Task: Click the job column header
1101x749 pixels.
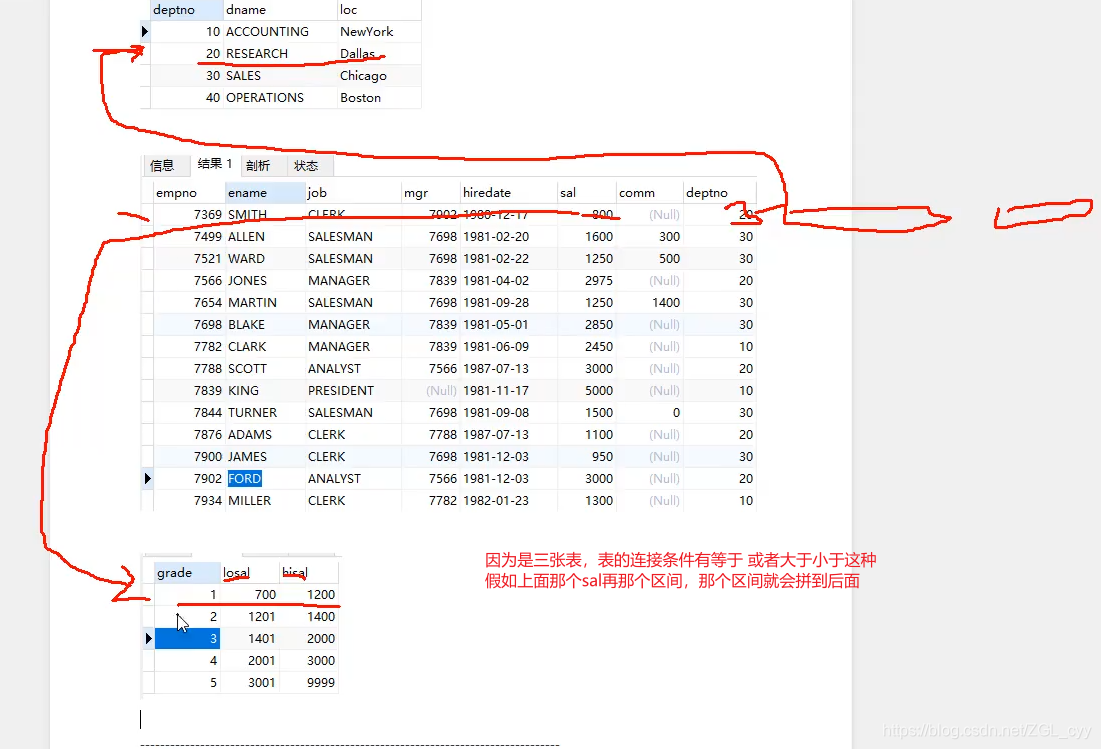Action: pos(353,192)
